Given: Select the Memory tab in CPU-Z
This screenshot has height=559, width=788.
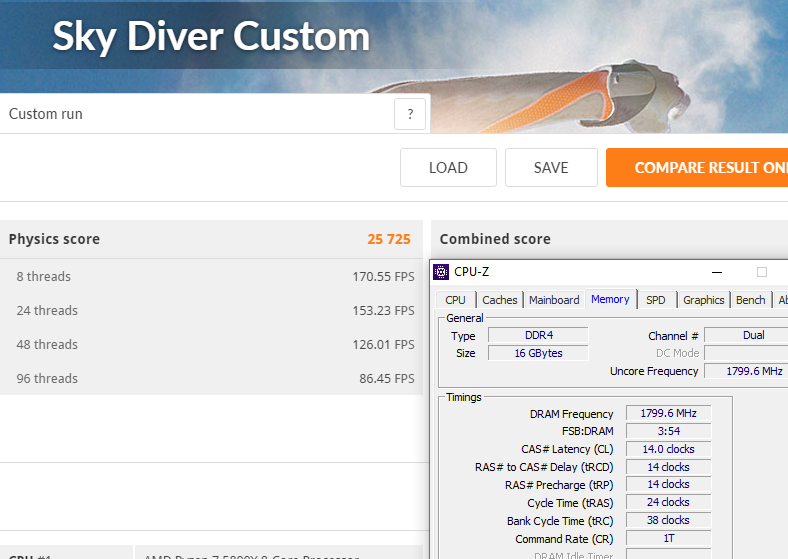Looking at the screenshot, I should pyautogui.click(x=610, y=299).
